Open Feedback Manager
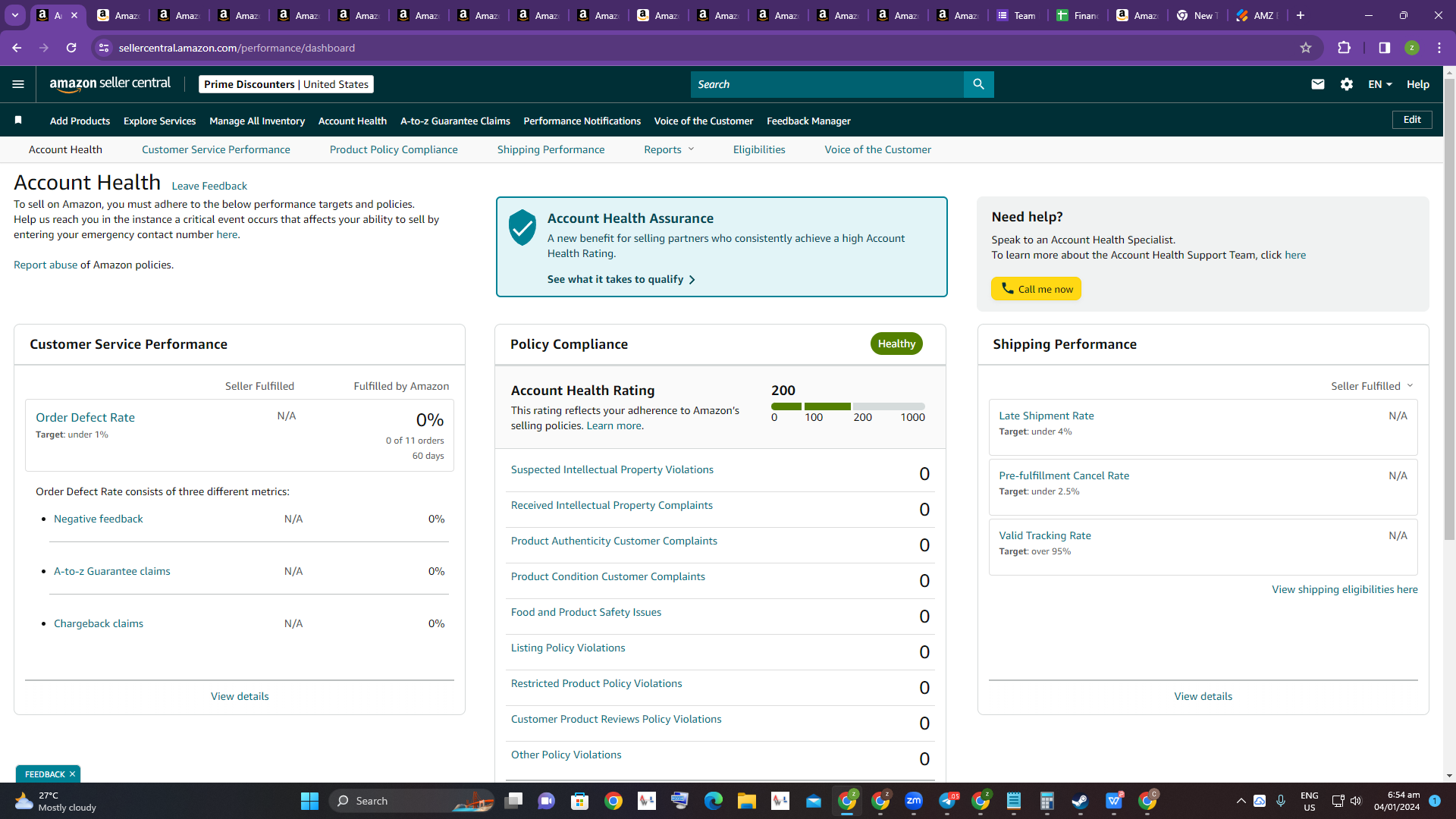 808,121
